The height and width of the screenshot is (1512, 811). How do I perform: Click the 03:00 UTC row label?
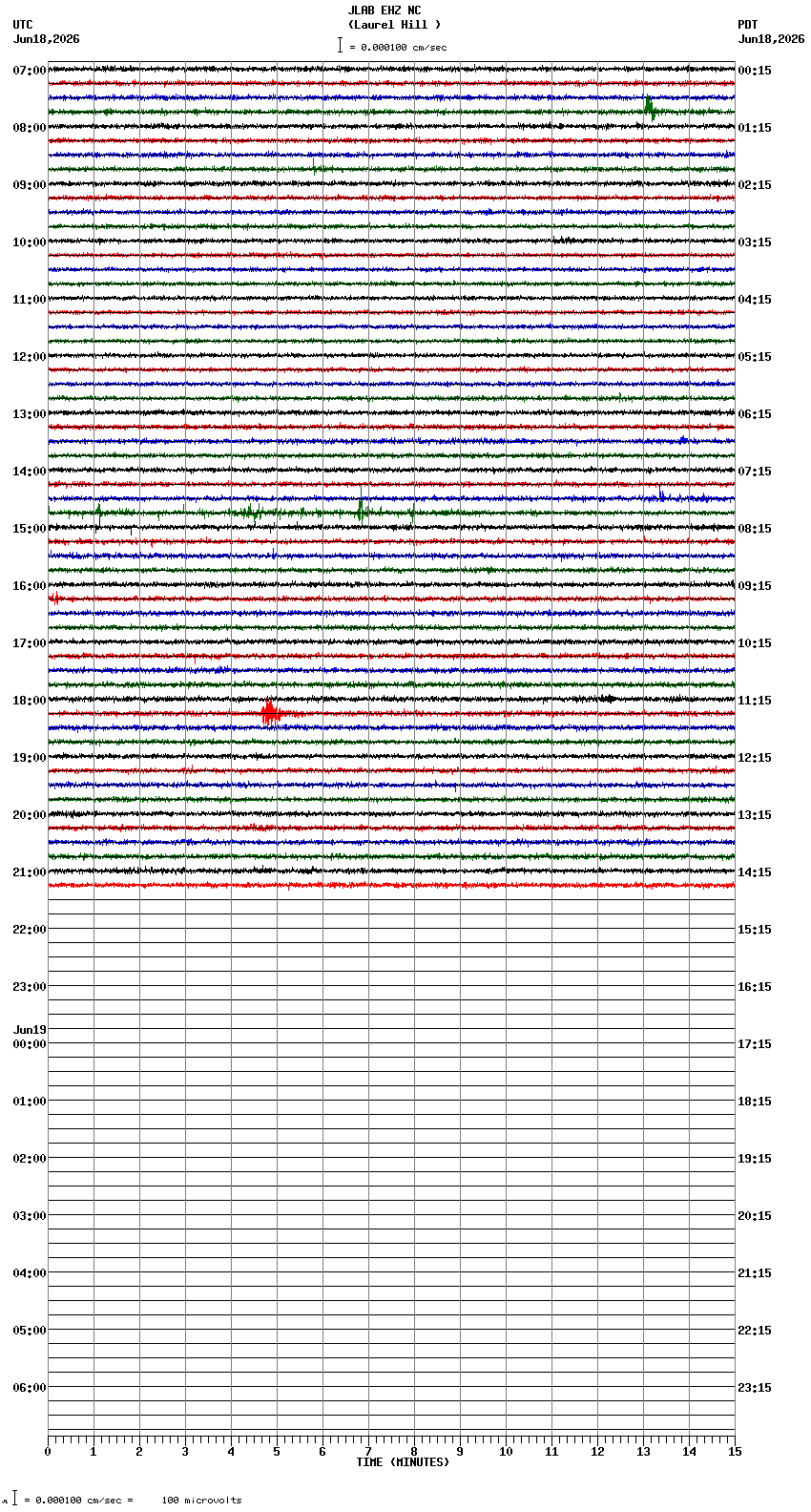pyautogui.click(x=30, y=1216)
